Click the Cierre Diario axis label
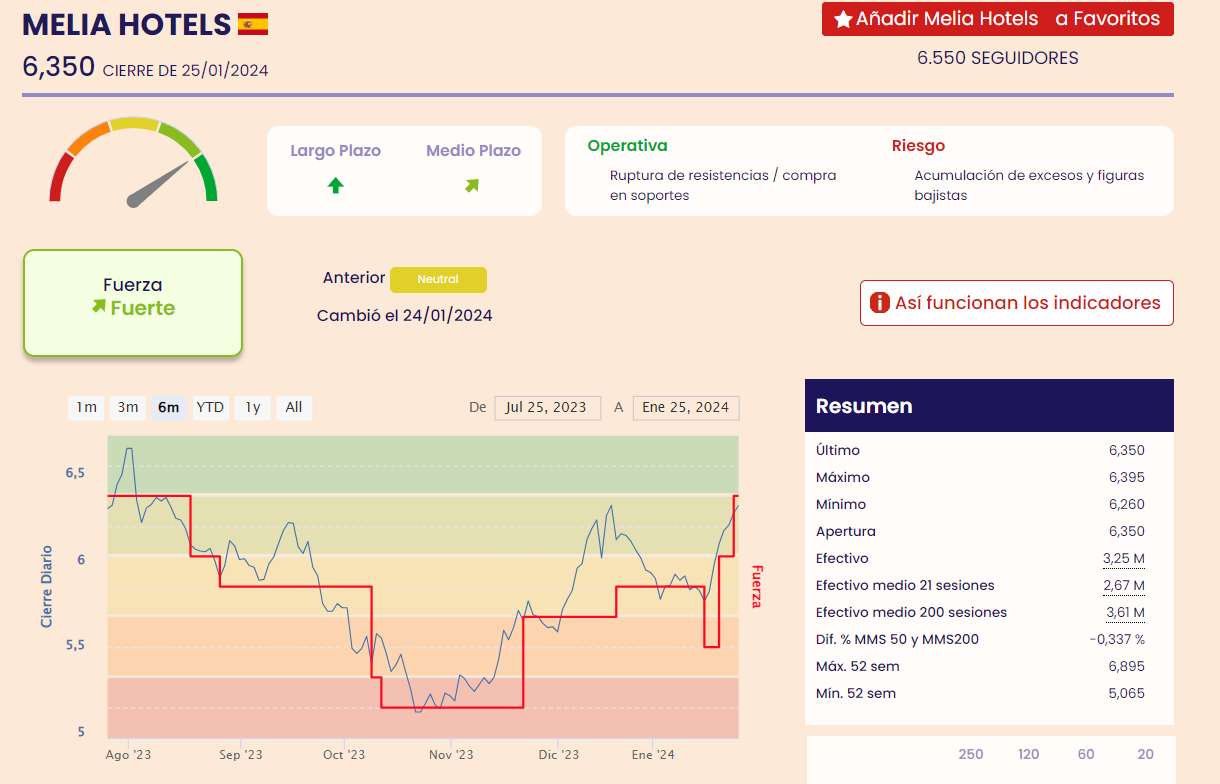 pyautogui.click(x=46, y=586)
